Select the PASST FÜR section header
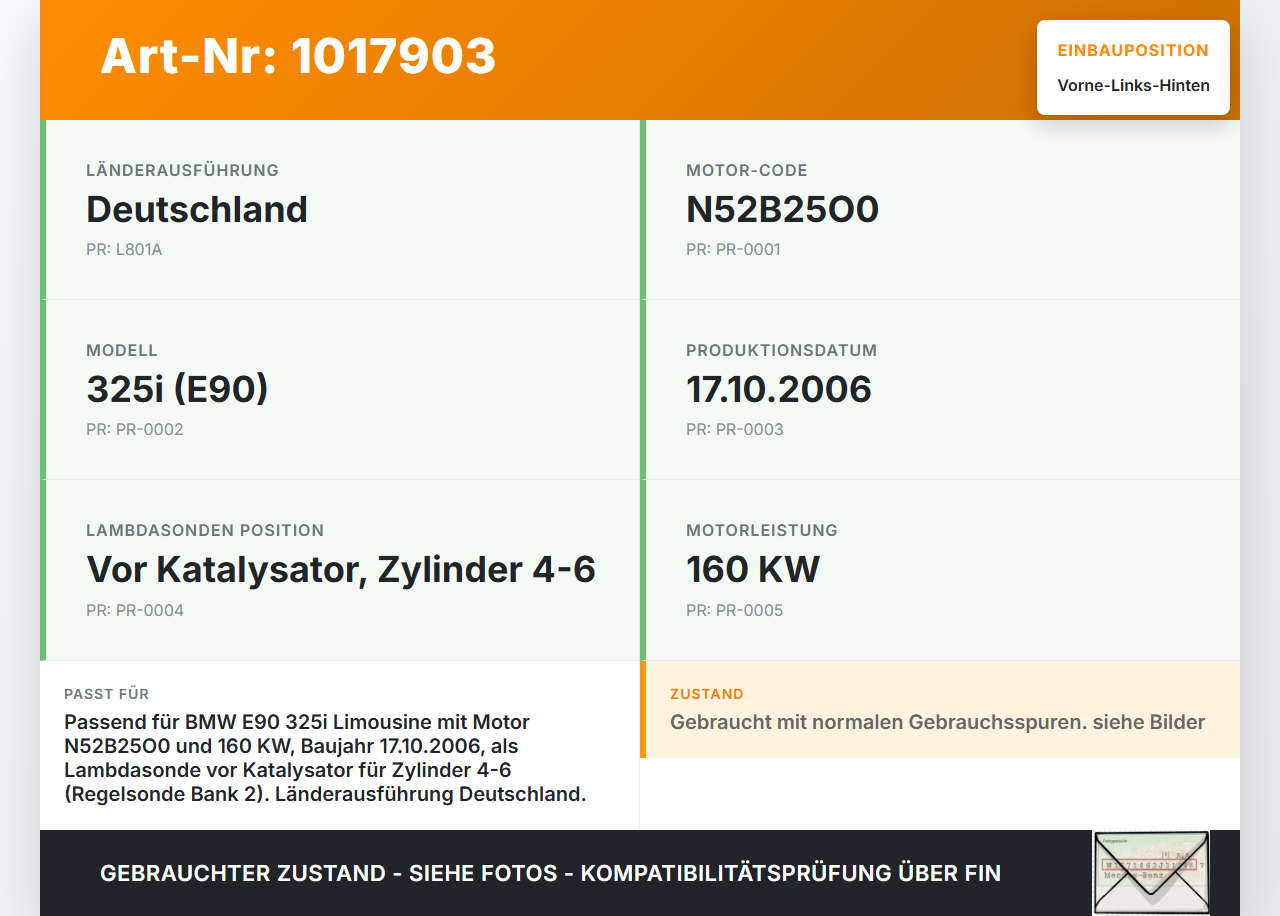Image resolution: width=1280 pixels, height=916 pixels. coord(105,693)
